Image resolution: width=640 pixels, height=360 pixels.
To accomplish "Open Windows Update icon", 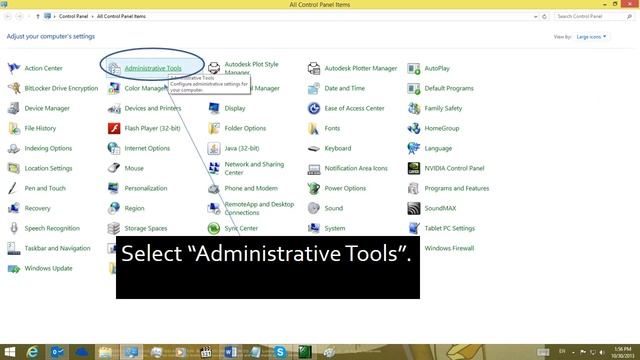I will [14, 268].
